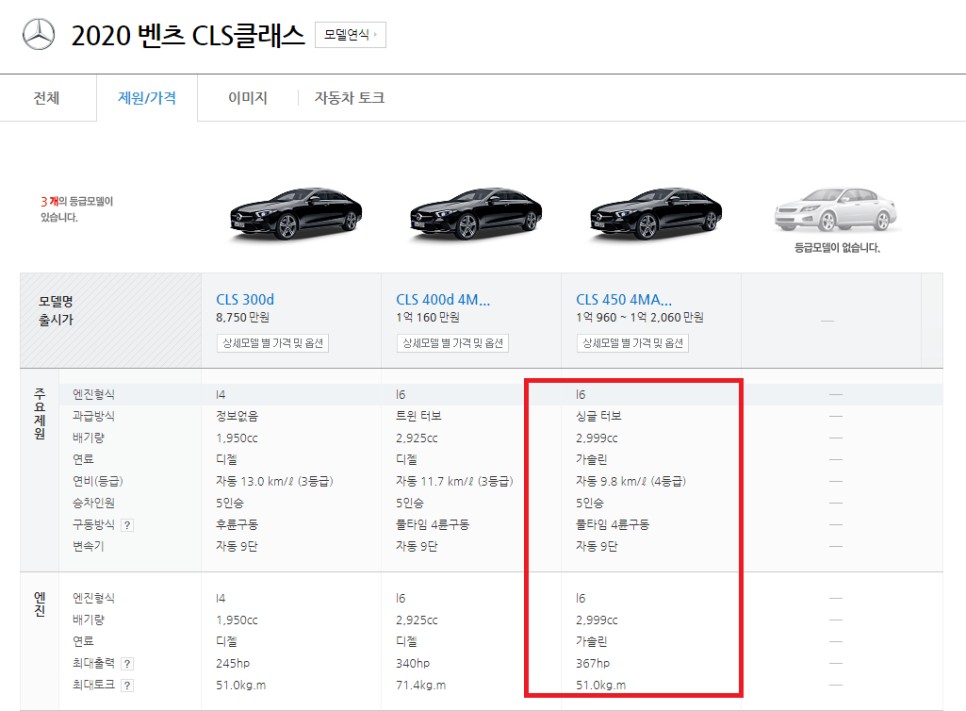This screenshot has width=966, height=711.
Task: Open the 최대출력 help tooltip icon
Action: coord(128,662)
